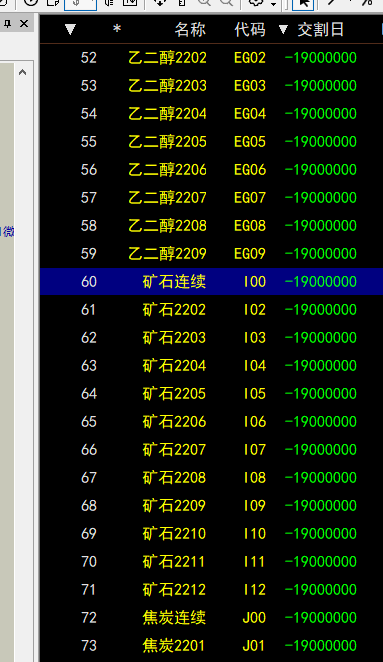Screen dimensions: 383x662
Task: Click code cell J00
Action: pyautogui.click(x=254, y=617)
